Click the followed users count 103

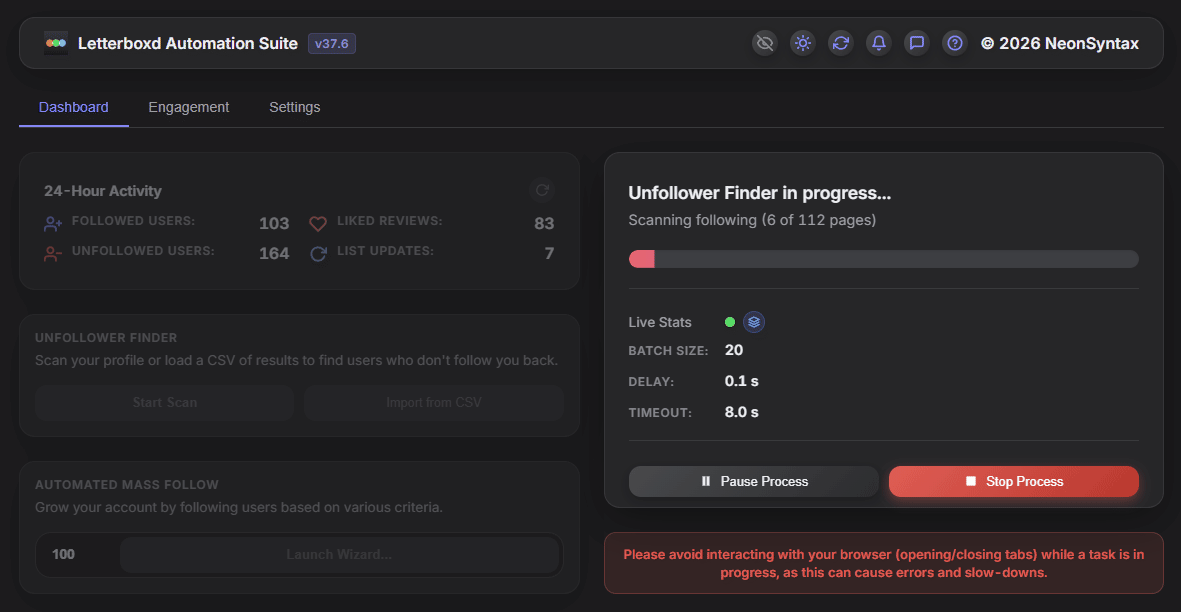click(274, 224)
